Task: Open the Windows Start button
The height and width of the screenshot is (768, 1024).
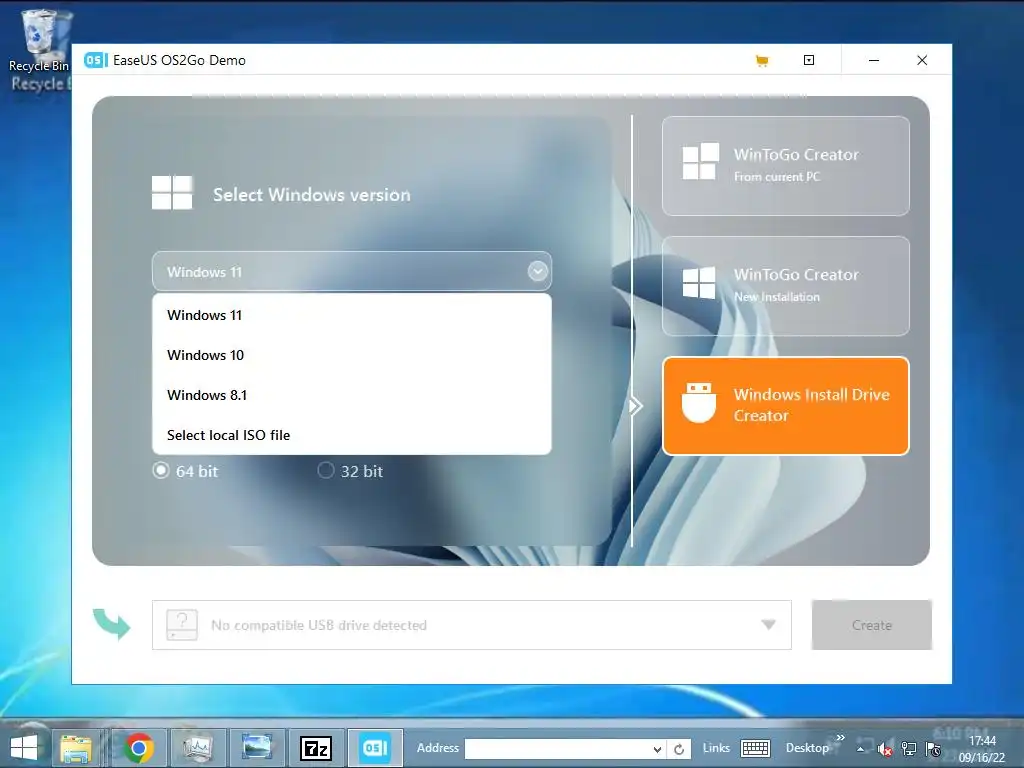Action: click(x=24, y=748)
